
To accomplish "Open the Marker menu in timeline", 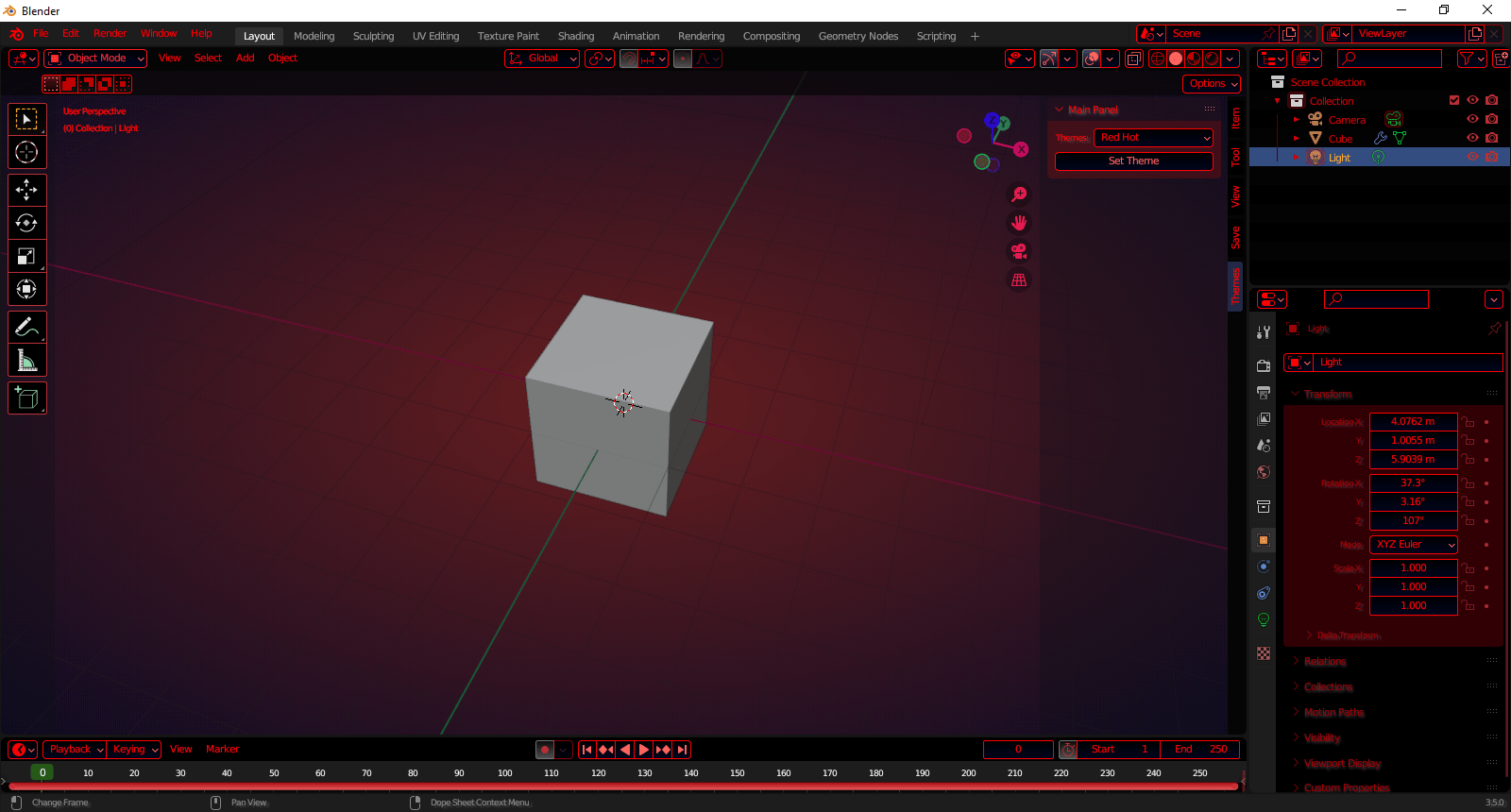I will click(223, 750).
